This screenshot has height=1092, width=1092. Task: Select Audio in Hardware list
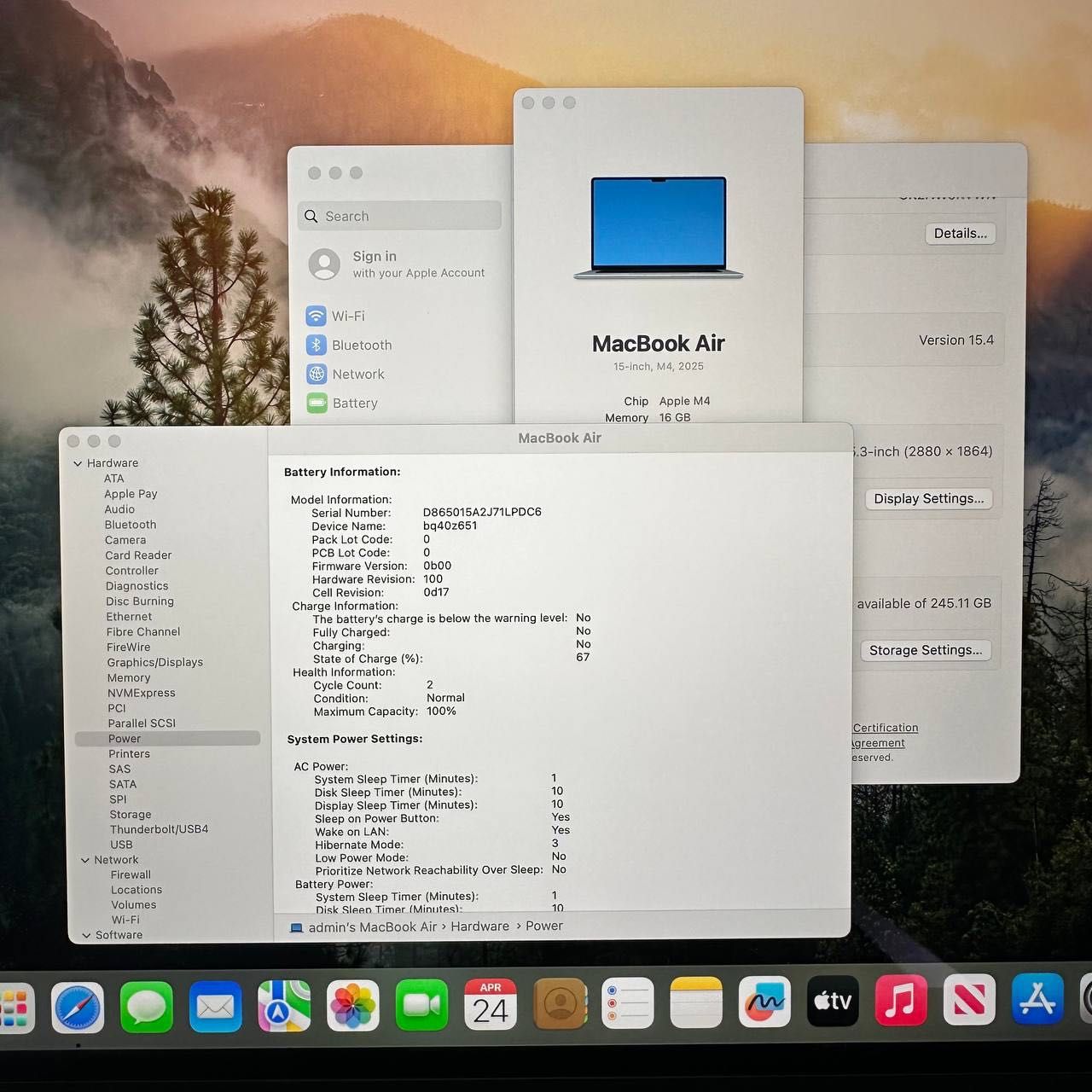(x=119, y=509)
